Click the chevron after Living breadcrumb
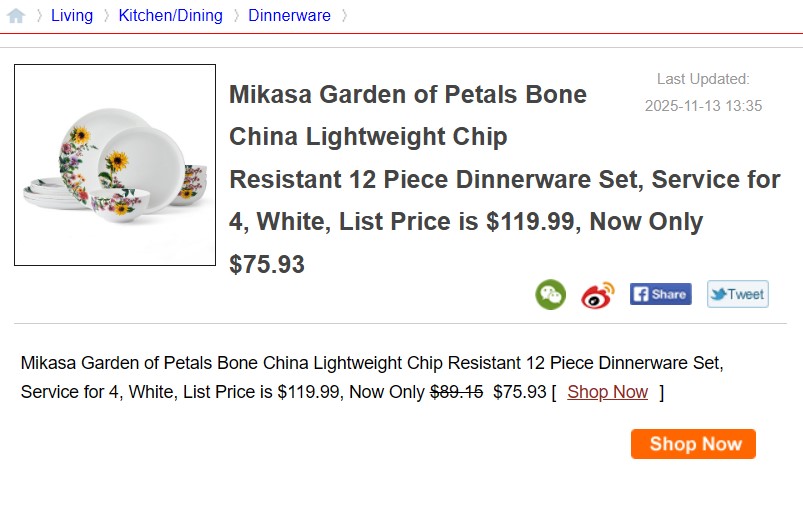 click(x=106, y=16)
